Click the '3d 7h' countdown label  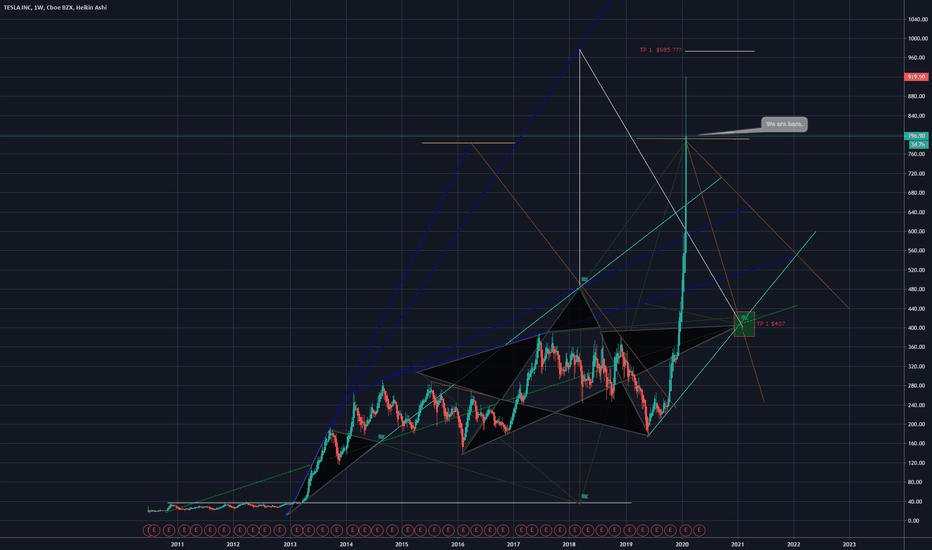pyautogui.click(x=918, y=144)
